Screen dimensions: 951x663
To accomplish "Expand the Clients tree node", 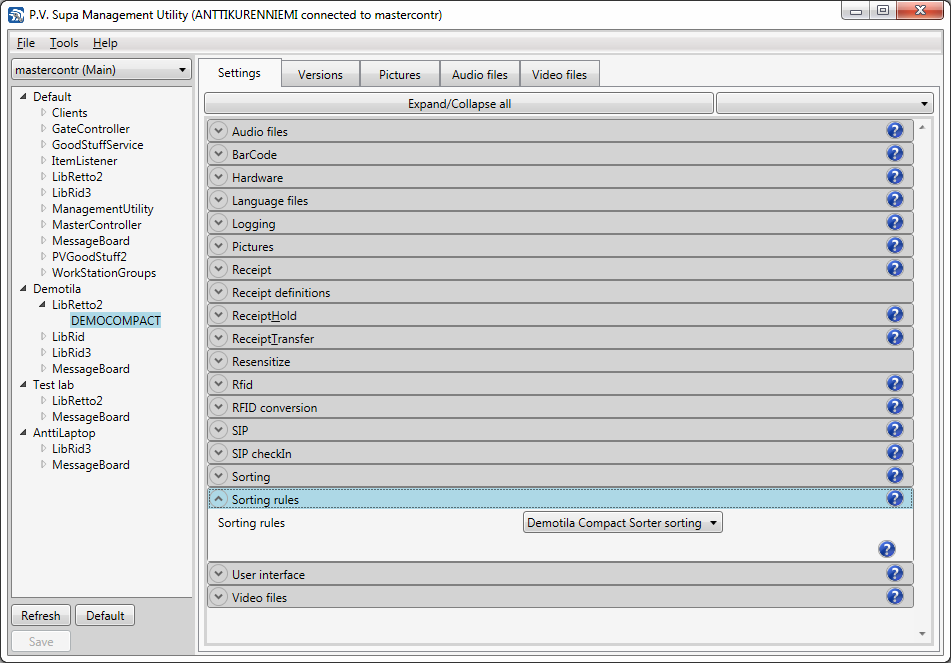I will coord(43,112).
